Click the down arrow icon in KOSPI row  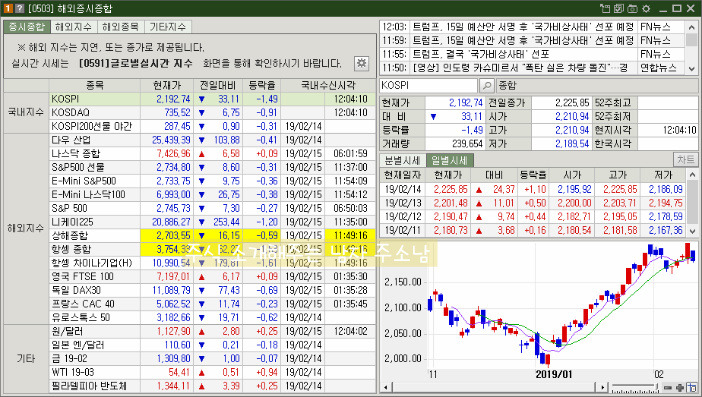(x=201, y=99)
